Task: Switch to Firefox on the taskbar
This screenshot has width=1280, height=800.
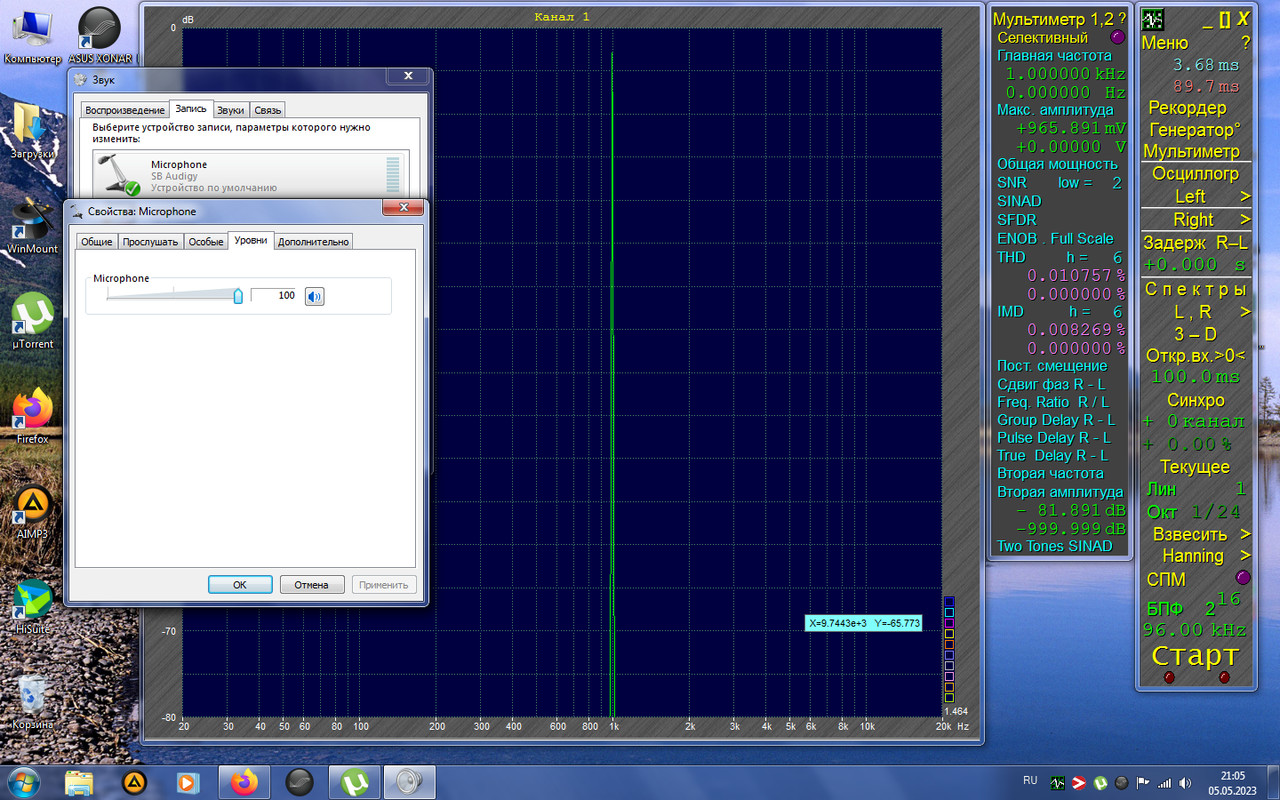Action: coord(244,781)
